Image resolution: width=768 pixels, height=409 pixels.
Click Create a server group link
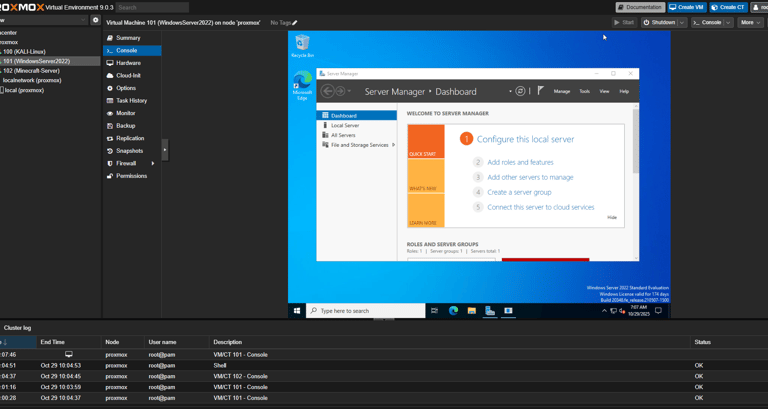[x=519, y=192]
